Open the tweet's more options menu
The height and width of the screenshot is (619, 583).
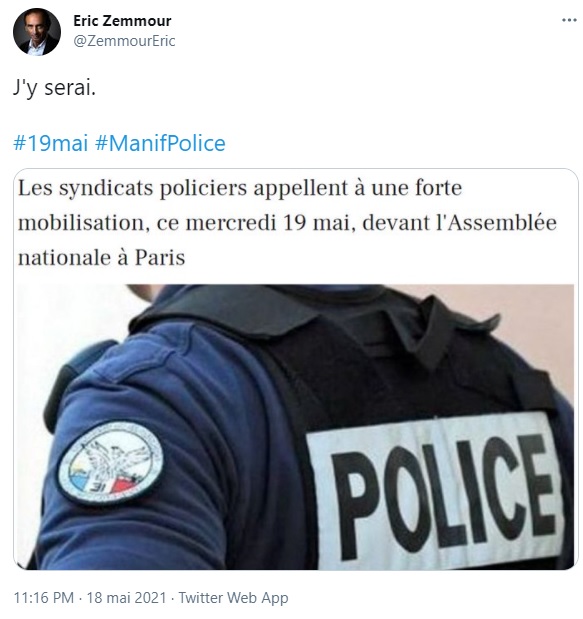point(569,20)
